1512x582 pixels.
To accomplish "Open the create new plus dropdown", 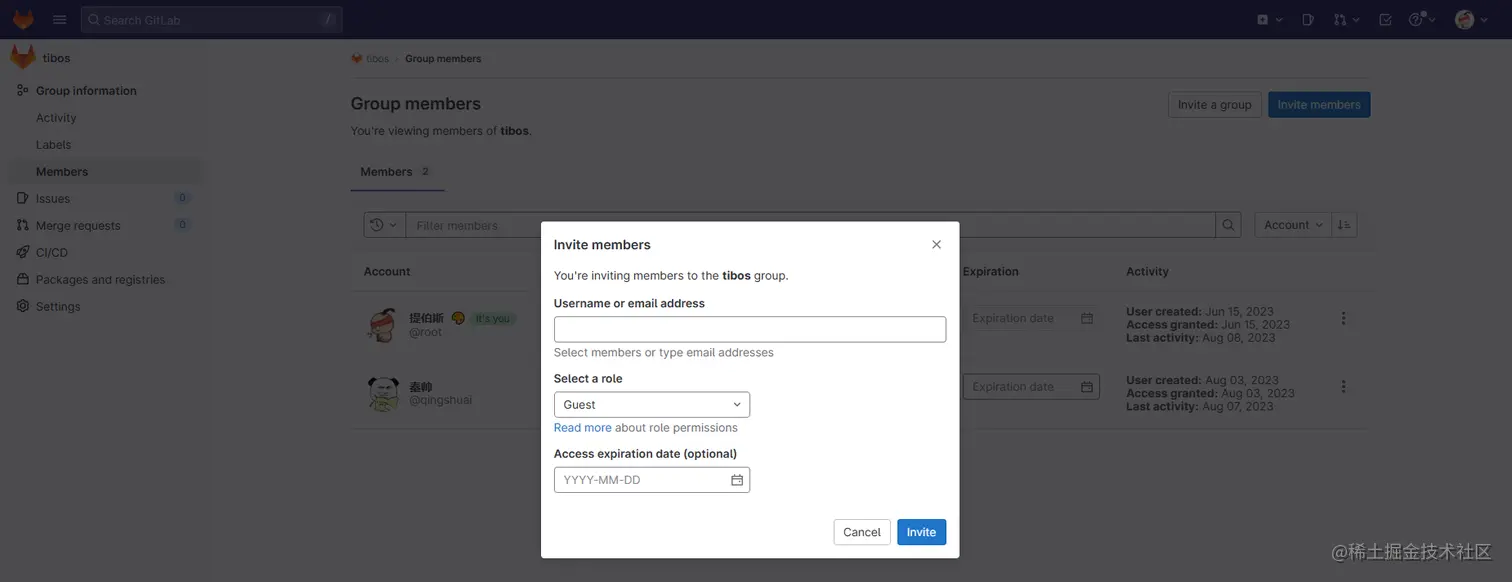I will (x=1269, y=19).
